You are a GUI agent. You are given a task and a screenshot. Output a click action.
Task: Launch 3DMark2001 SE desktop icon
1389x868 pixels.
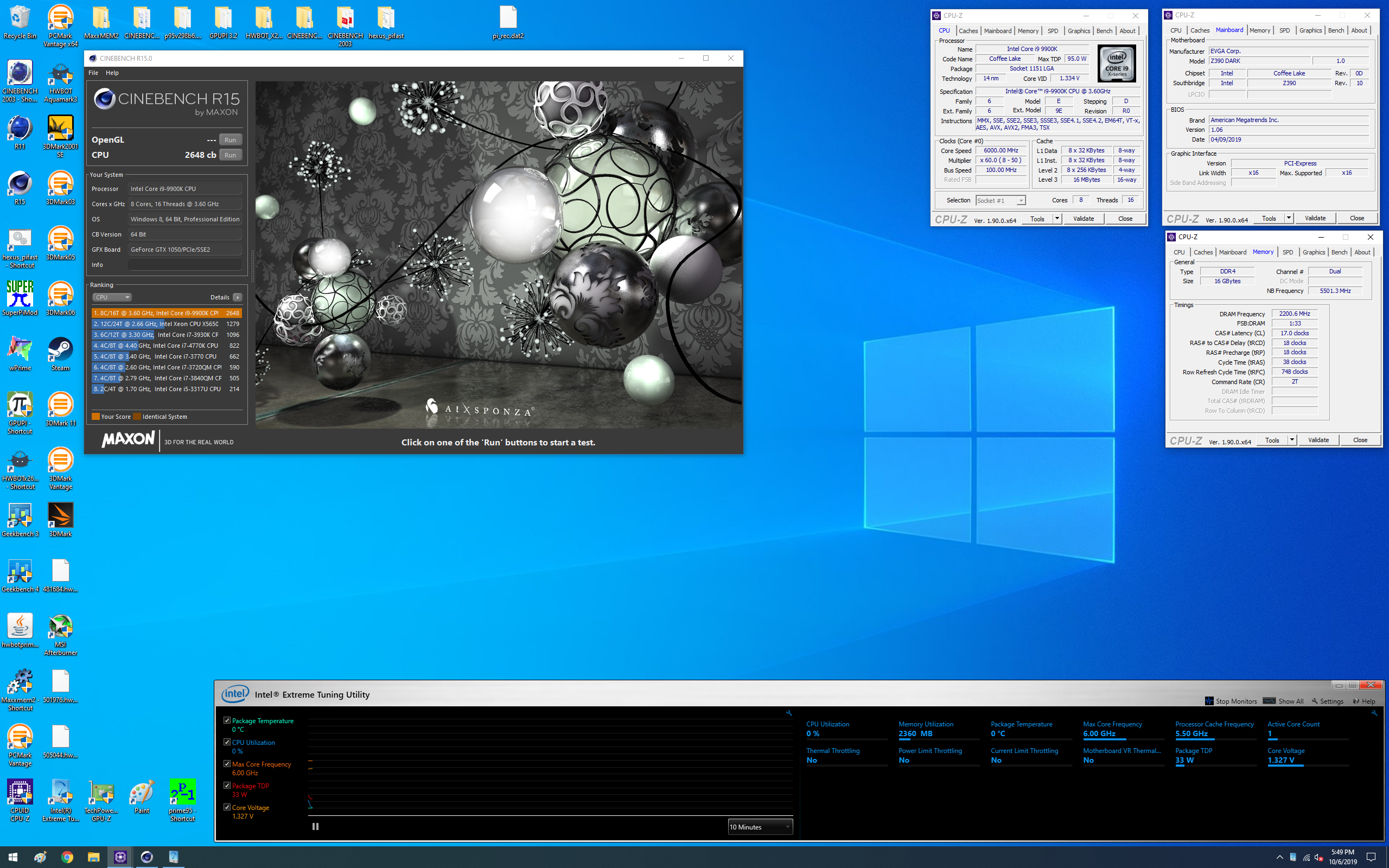click(60, 137)
